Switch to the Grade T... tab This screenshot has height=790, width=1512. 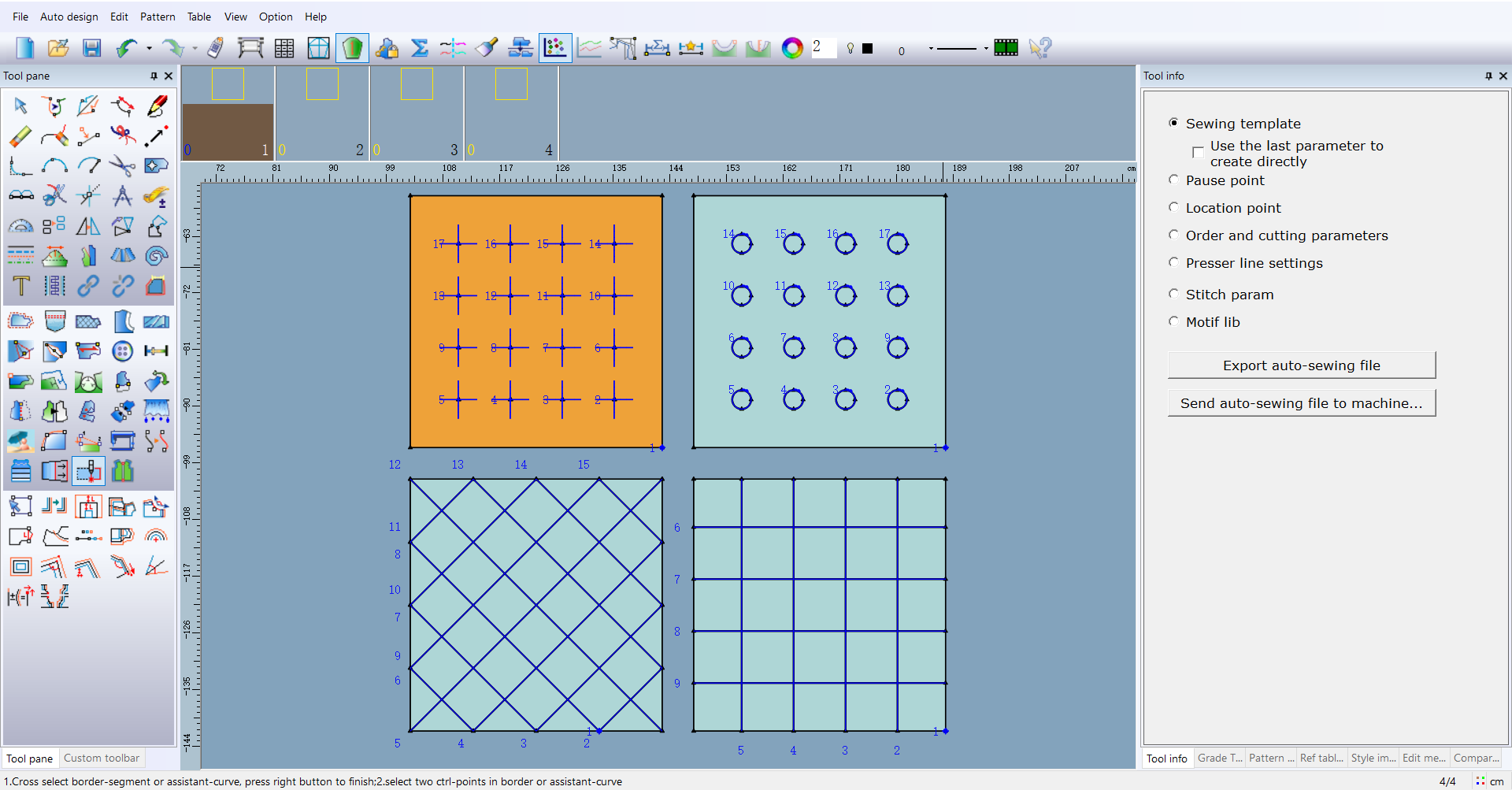pyautogui.click(x=1219, y=758)
